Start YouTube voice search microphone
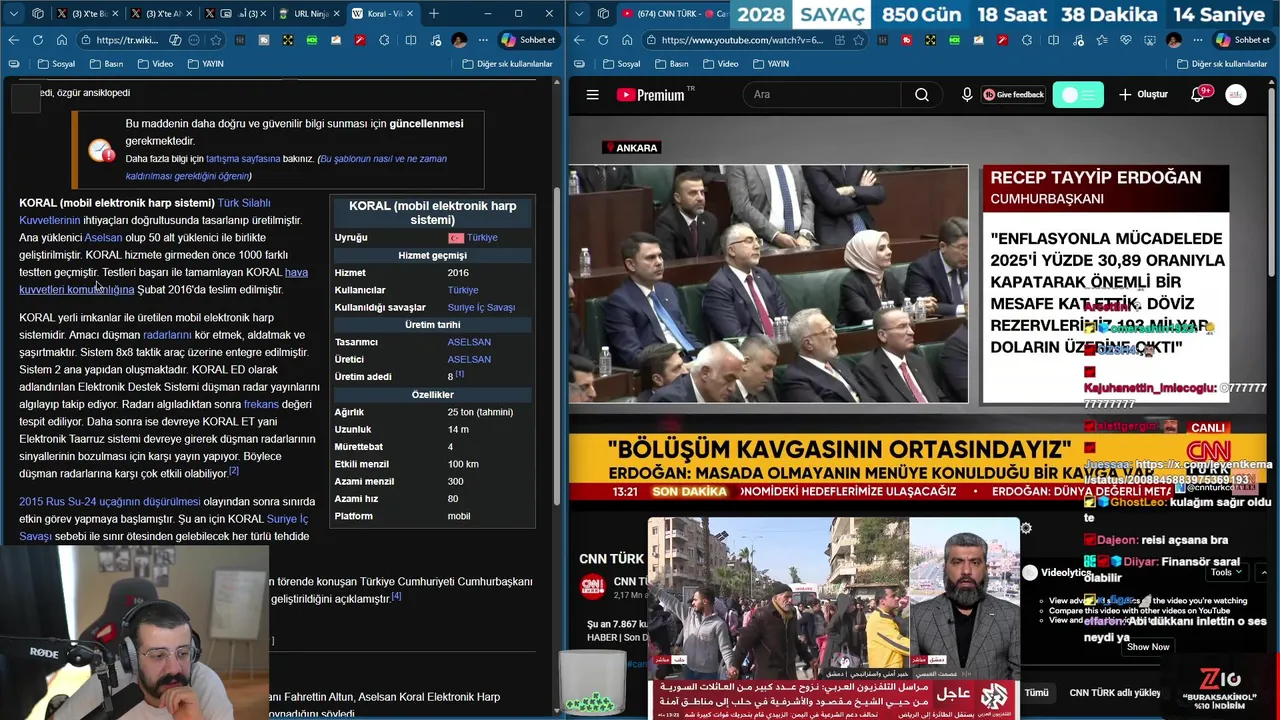Image resolution: width=1280 pixels, height=720 pixels. (967, 95)
